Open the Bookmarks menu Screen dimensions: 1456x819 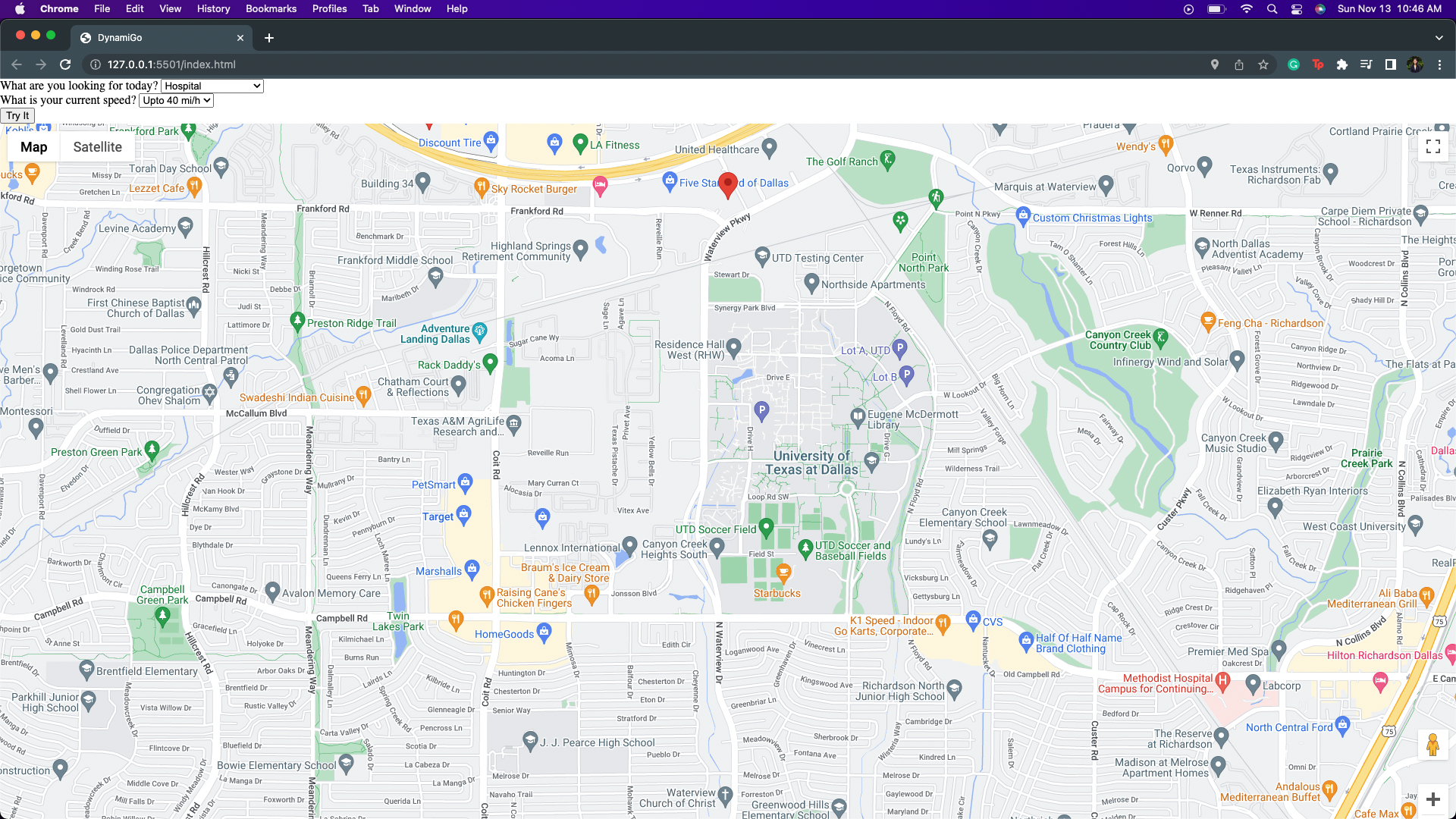click(x=271, y=8)
